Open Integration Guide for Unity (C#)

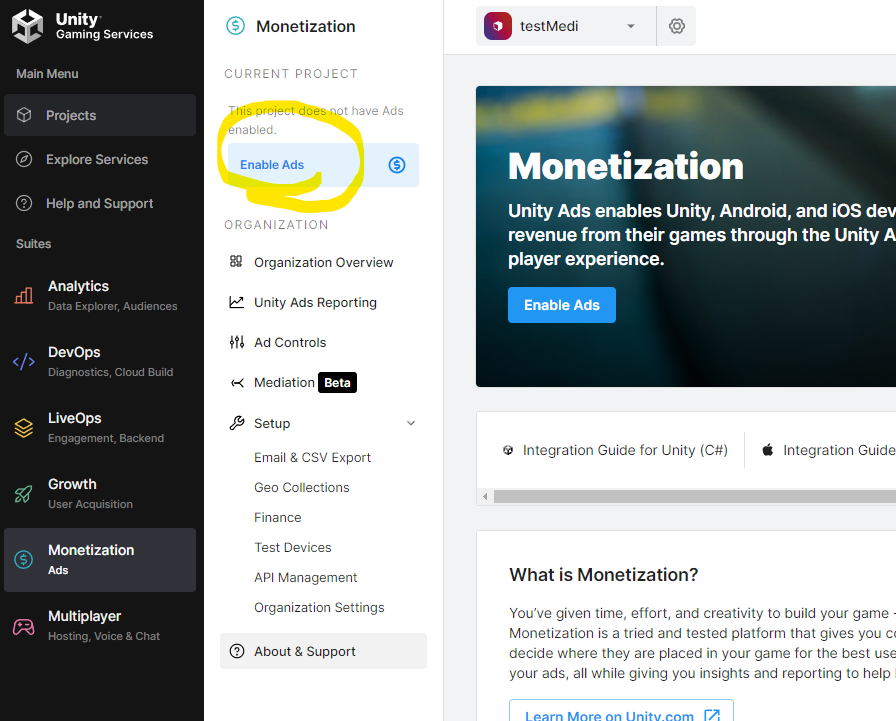click(625, 450)
